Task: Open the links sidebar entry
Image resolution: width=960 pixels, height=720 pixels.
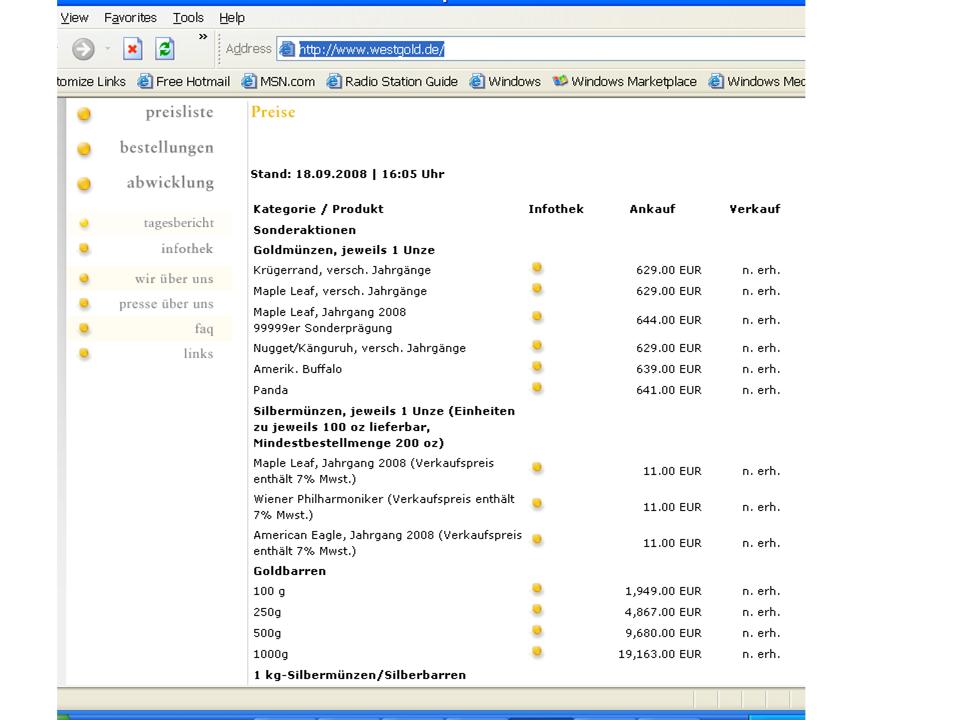Action: tap(198, 354)
